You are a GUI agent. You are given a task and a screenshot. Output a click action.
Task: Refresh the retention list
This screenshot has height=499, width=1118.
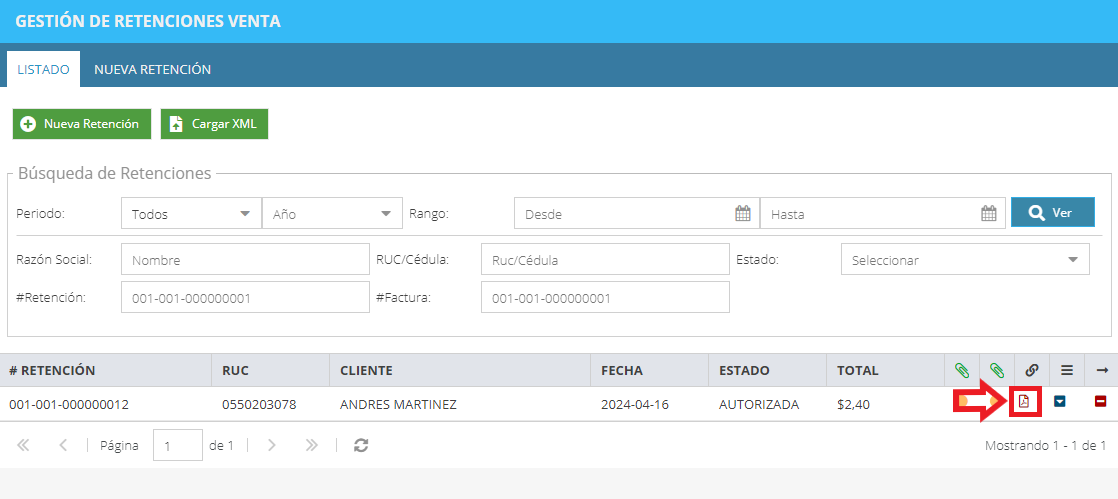point(361,446)
